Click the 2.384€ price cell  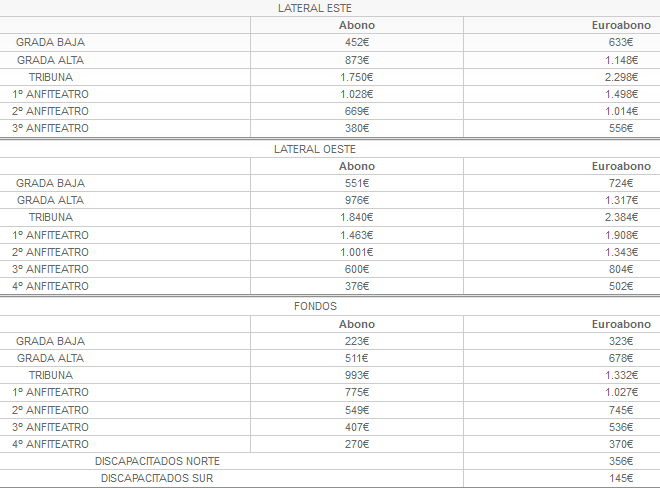coord(621,217)
